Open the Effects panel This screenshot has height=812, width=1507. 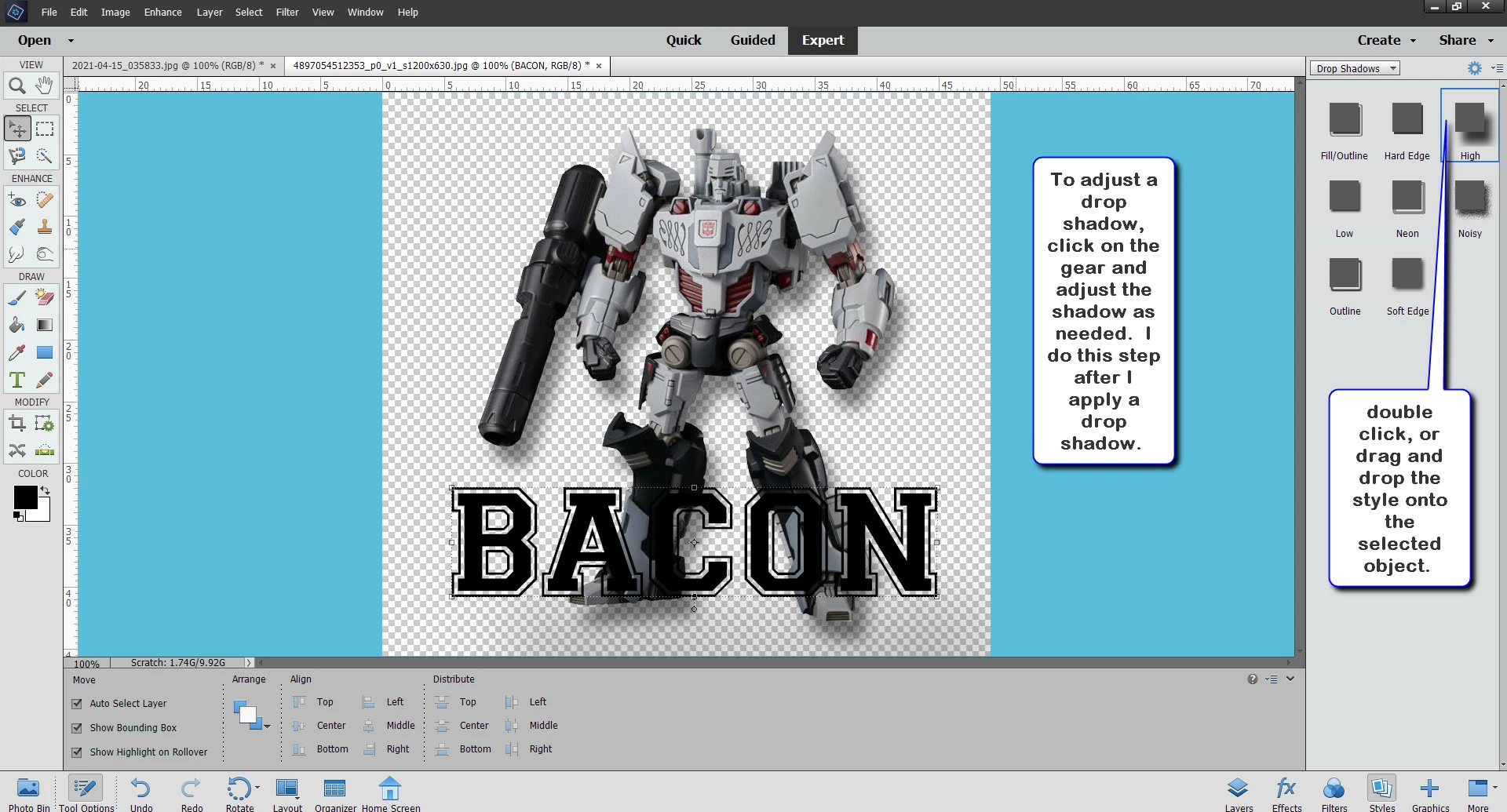tap(1286, 793)
